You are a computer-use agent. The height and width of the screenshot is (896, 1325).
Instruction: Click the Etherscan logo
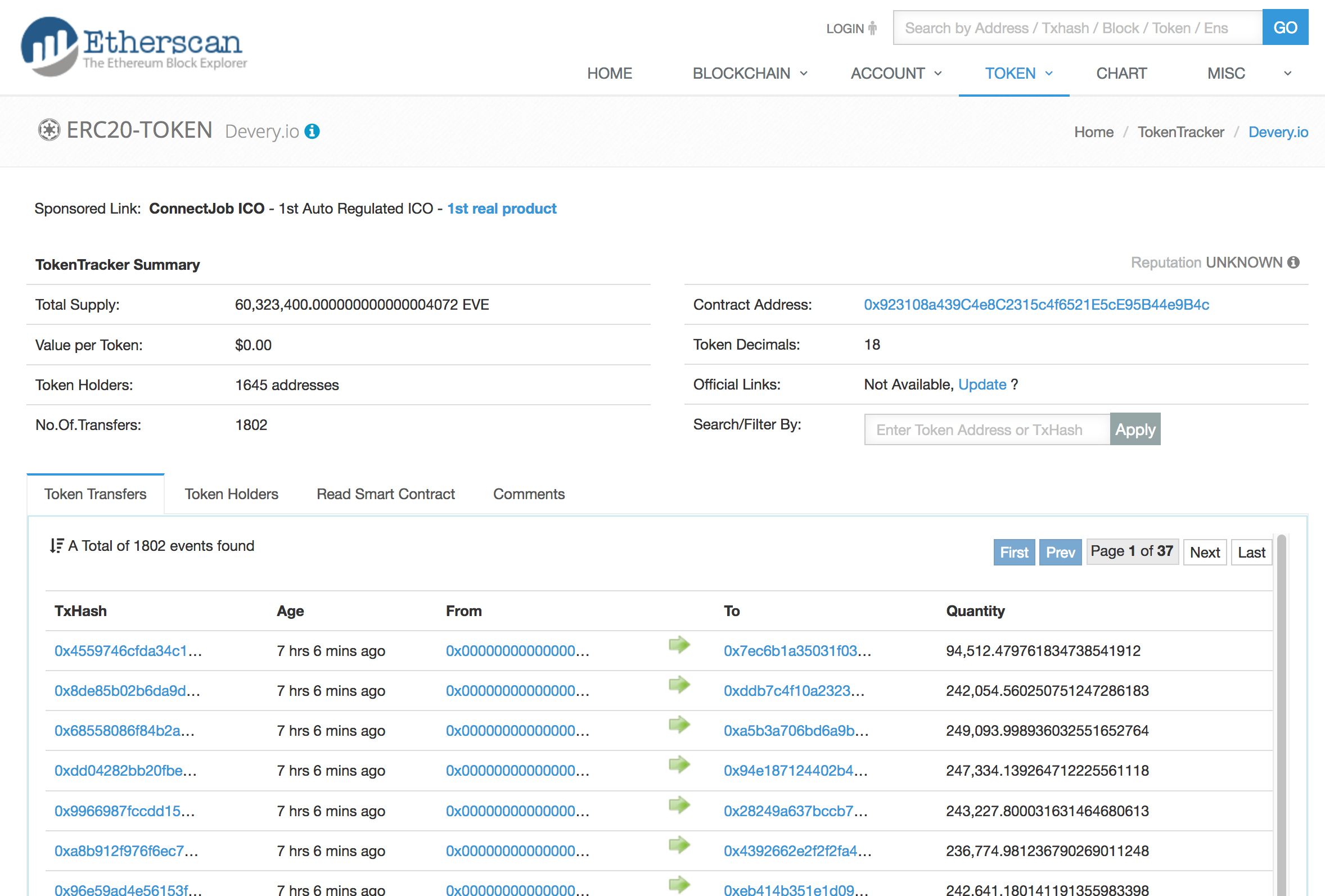click(x=133, y=47)
